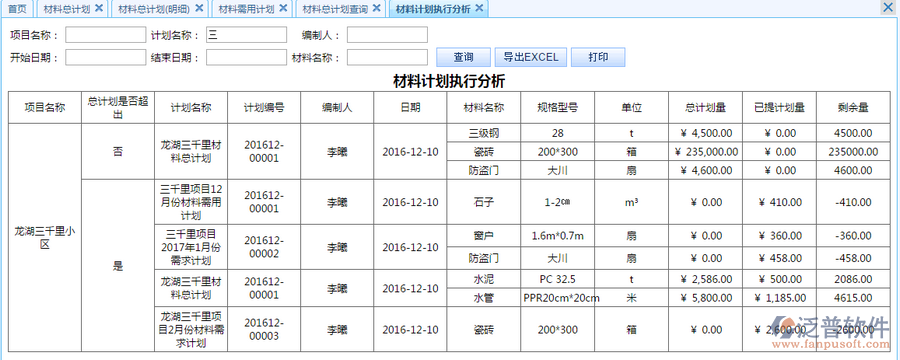The height and width of the screenshot is (360, 900).
Task: Switch to the 首页 tab
Action: 17,9
